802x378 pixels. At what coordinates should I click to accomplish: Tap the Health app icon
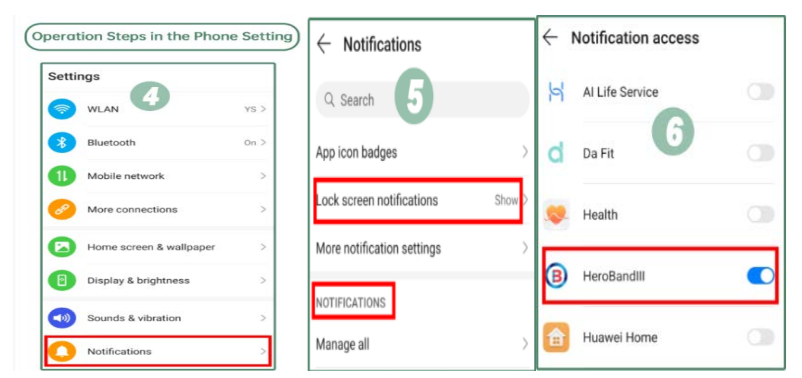tap(556, 215)
